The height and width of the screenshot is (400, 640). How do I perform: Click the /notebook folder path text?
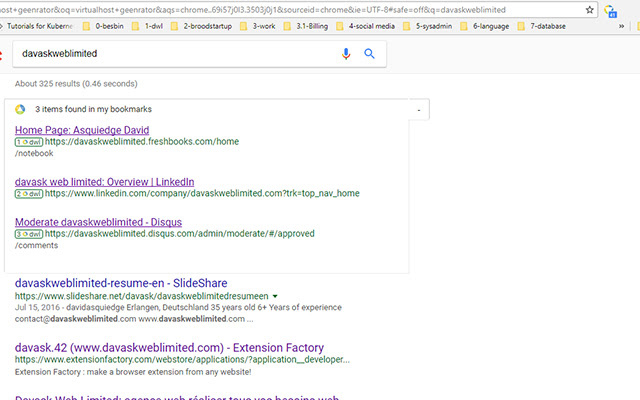[x=34, y=153]
